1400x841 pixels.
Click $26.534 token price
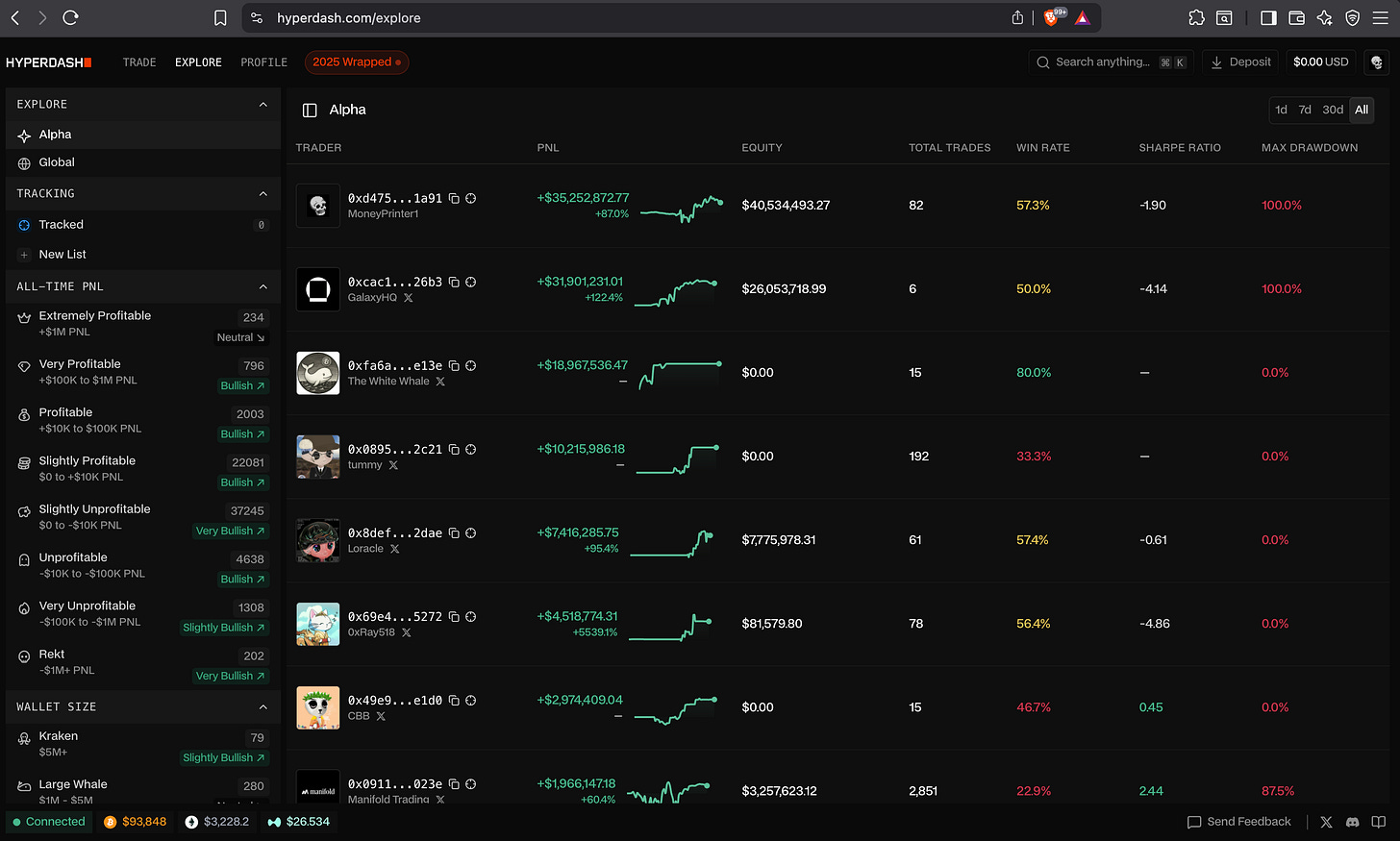299,822
